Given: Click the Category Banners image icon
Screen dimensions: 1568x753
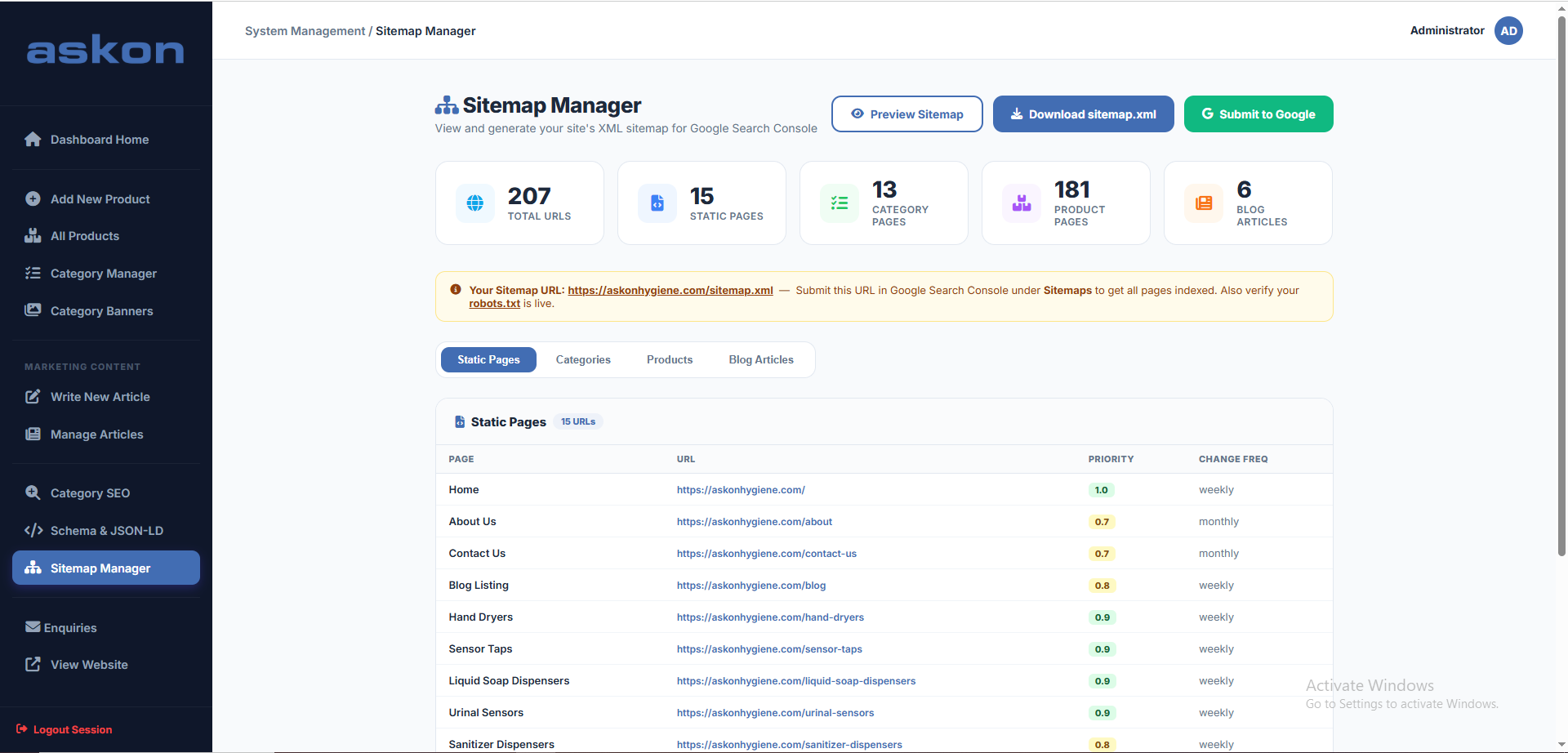Looking at the screenshot, I should 33,310.
